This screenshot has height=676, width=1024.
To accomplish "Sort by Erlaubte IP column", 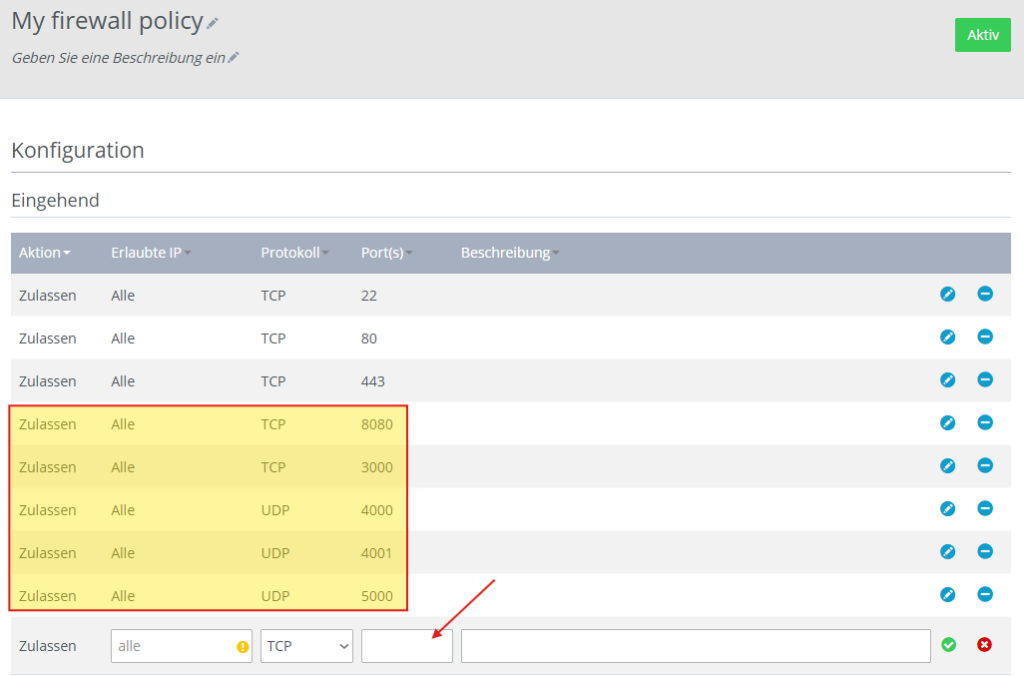I will tap(150, 253).
